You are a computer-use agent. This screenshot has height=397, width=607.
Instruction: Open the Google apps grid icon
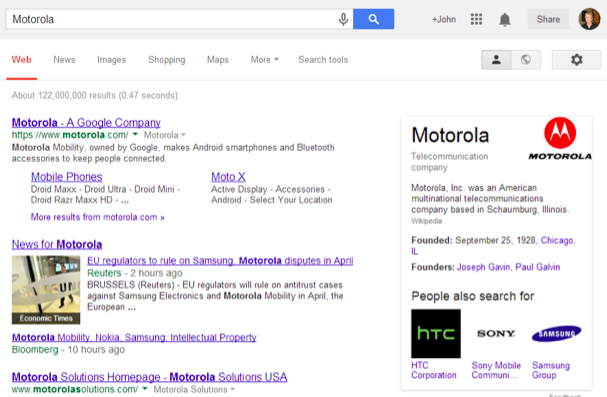coord(476,19)
